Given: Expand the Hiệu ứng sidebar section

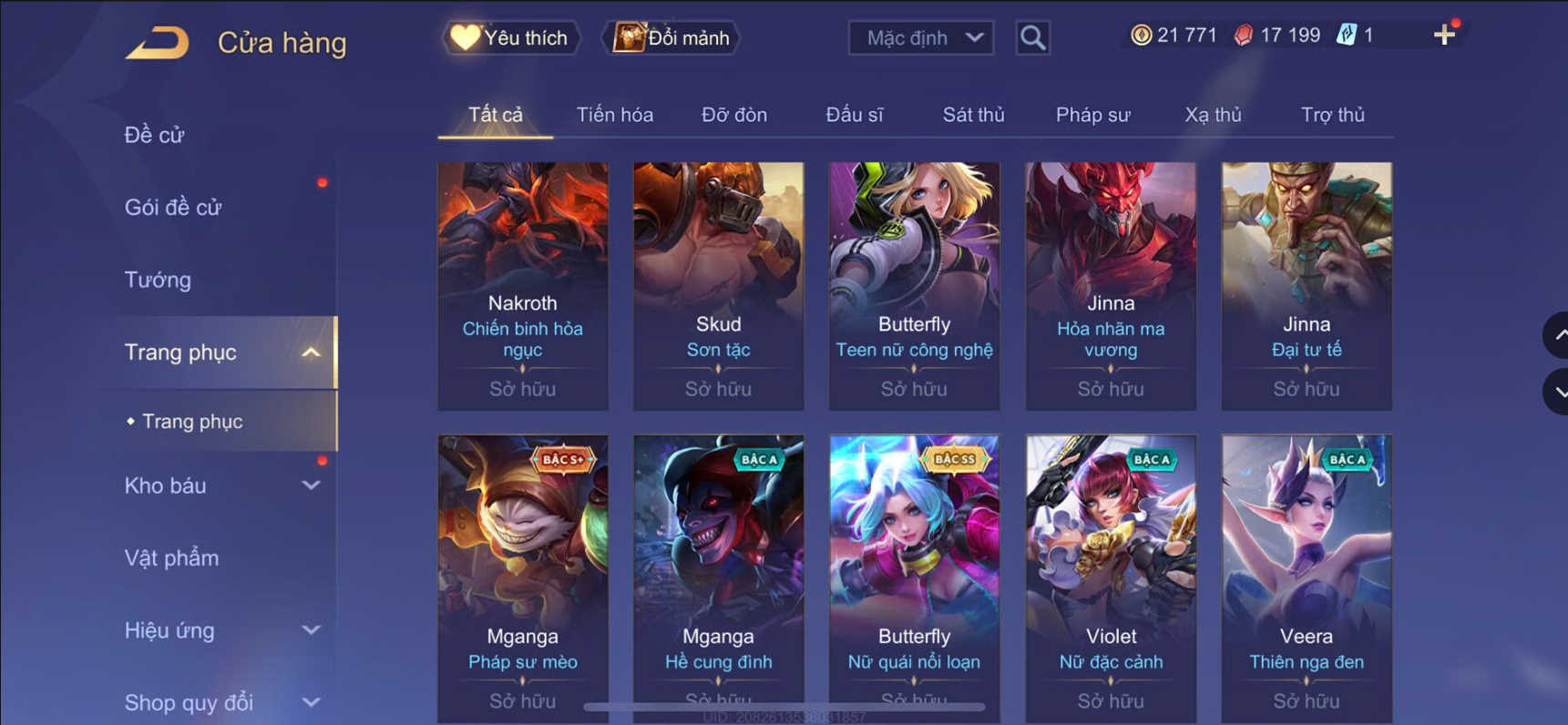Looking at the screenshot, I should tap(311, 630).
